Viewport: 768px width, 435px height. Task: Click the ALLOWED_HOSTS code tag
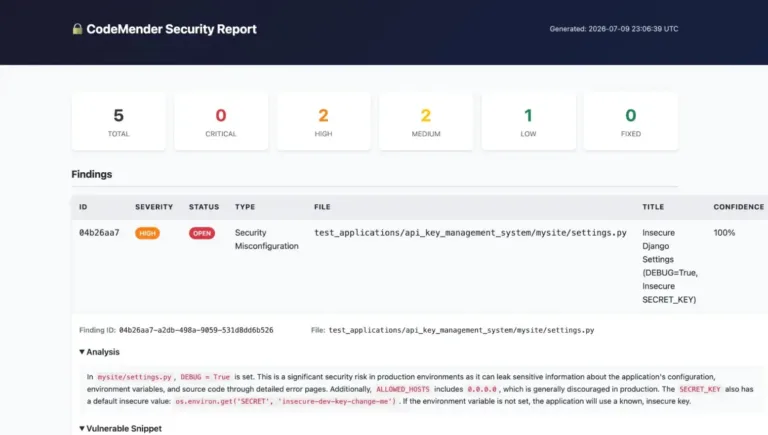[x=403, y=389]
